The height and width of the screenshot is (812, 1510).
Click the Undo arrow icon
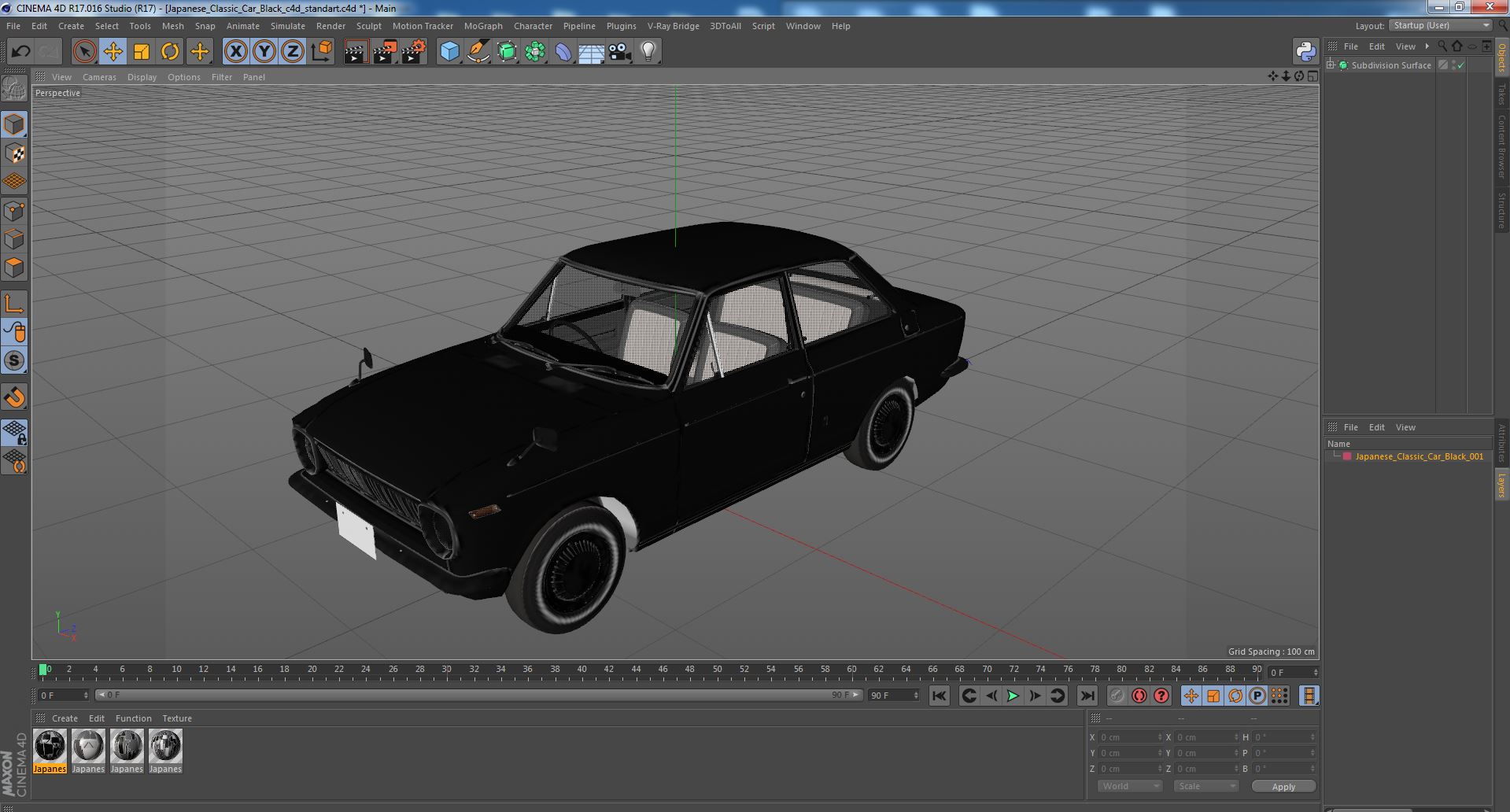click(x=20, y=52)
